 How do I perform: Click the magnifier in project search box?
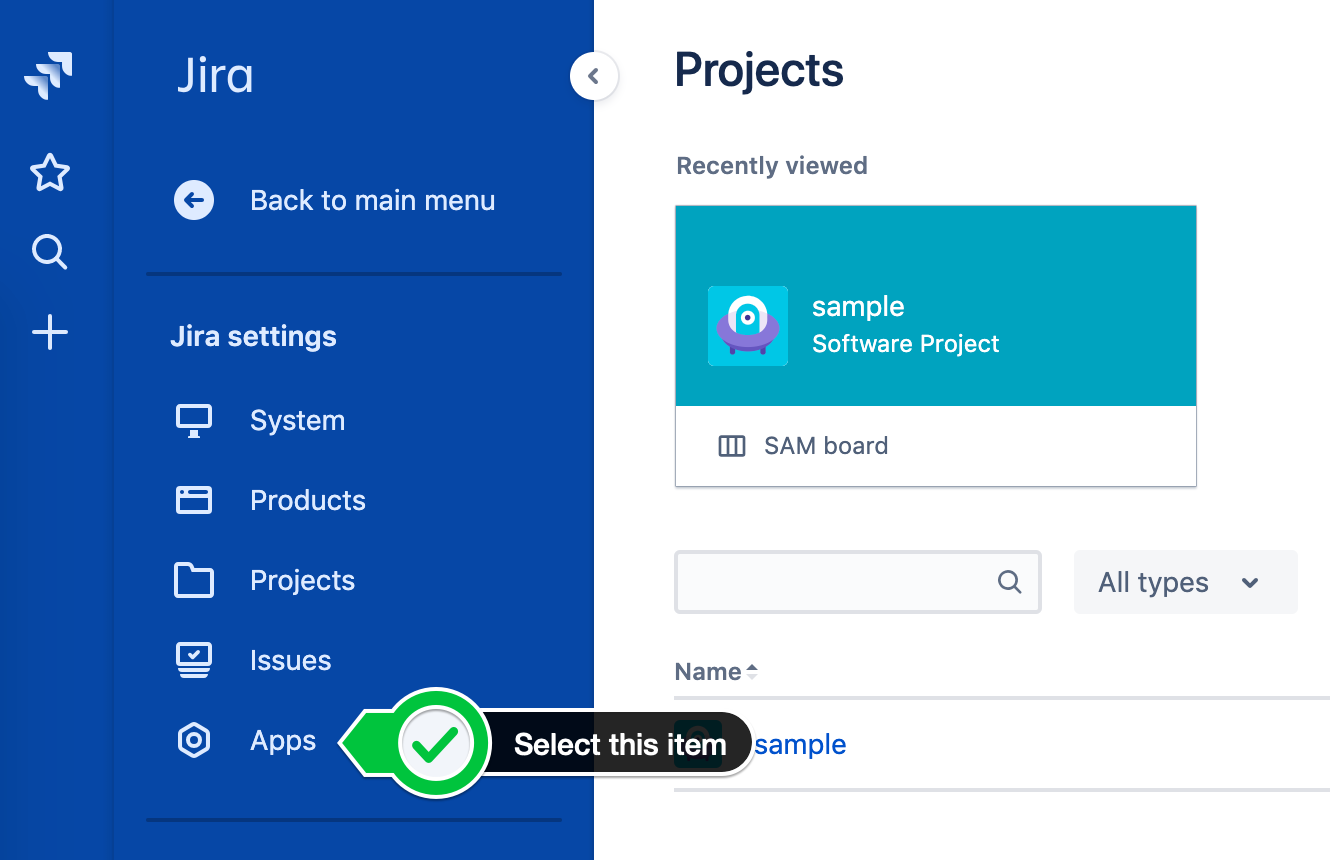pos(1010,582)
